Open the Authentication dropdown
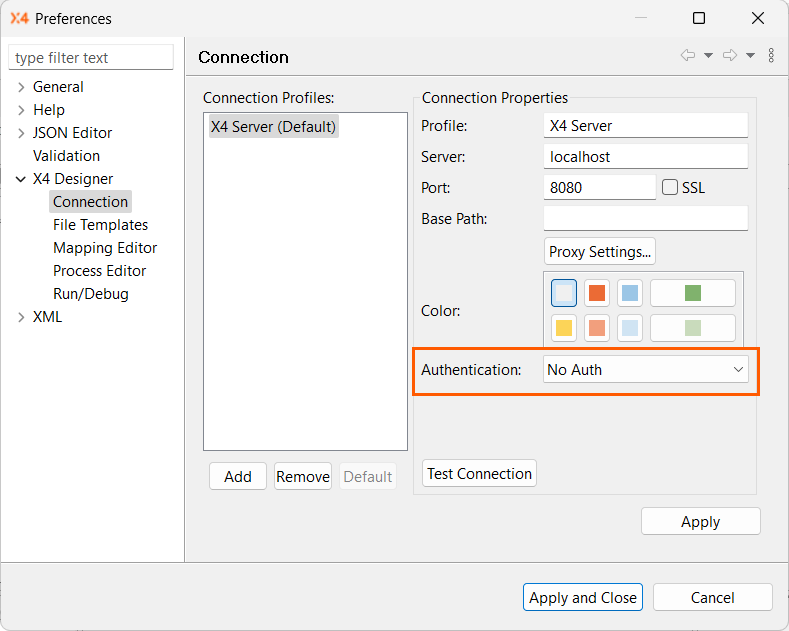Viewport: 789px width, 631px height. pyautogui.click(x=646, y=370)
